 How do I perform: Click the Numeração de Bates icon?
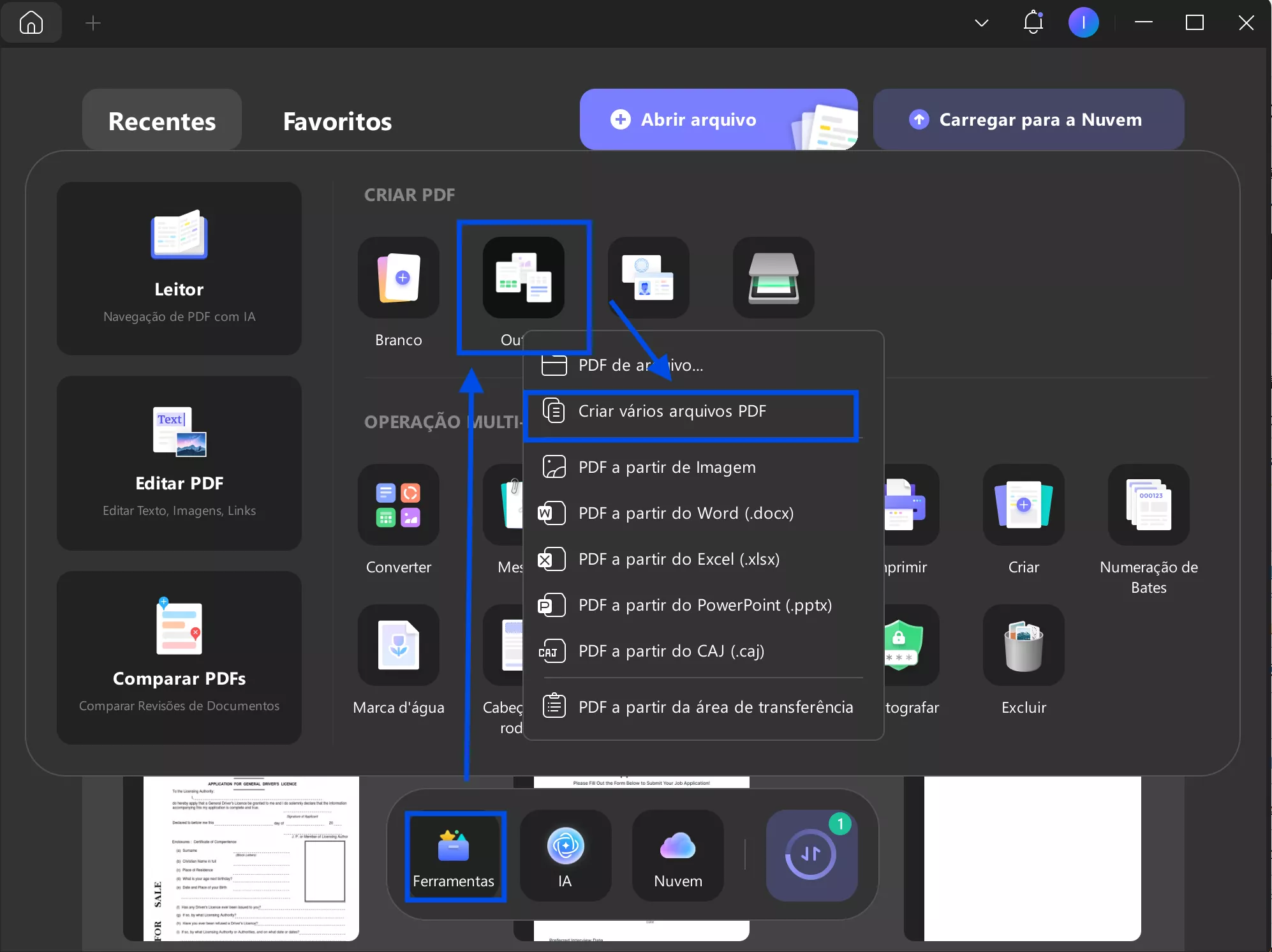pyautogui.click(x=1148, y=505)
